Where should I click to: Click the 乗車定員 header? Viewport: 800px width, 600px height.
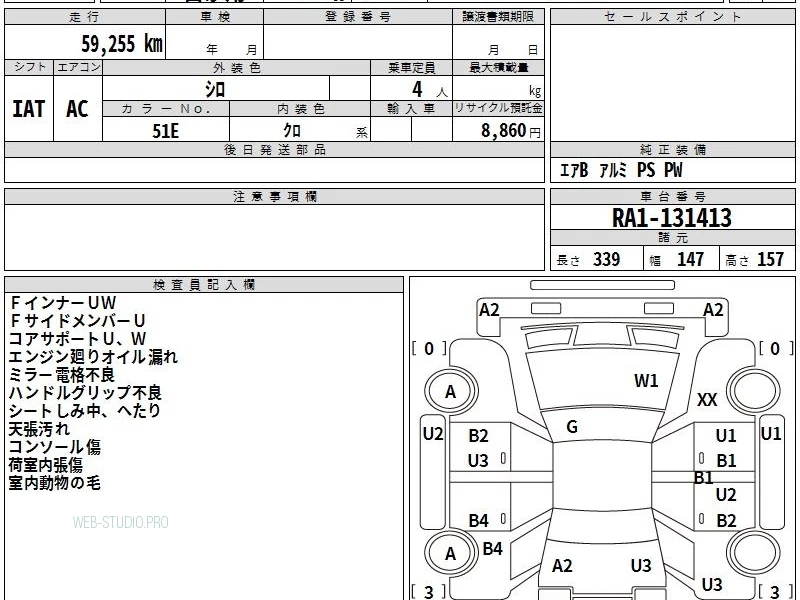click(x=412, y=68)
